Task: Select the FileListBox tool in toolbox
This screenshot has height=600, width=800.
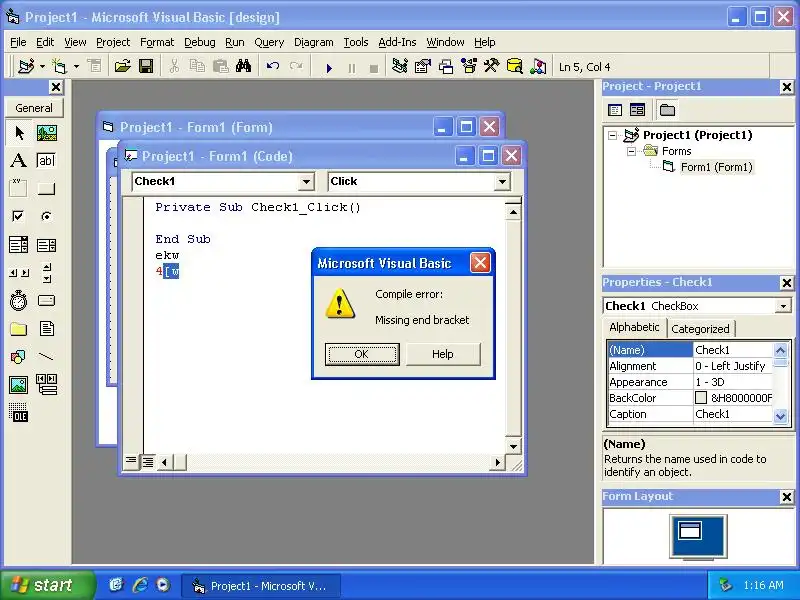Action: (46, 329)
